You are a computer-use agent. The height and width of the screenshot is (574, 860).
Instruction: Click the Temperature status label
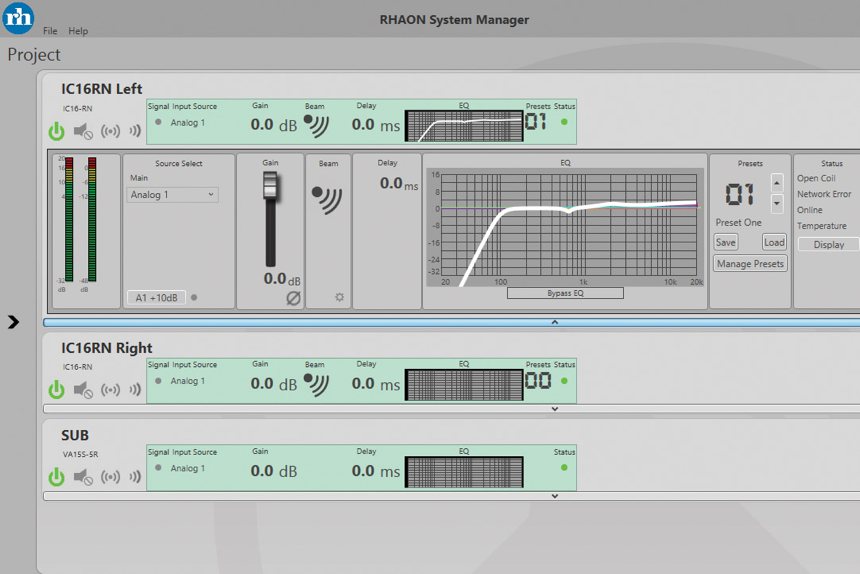point(822,226)
